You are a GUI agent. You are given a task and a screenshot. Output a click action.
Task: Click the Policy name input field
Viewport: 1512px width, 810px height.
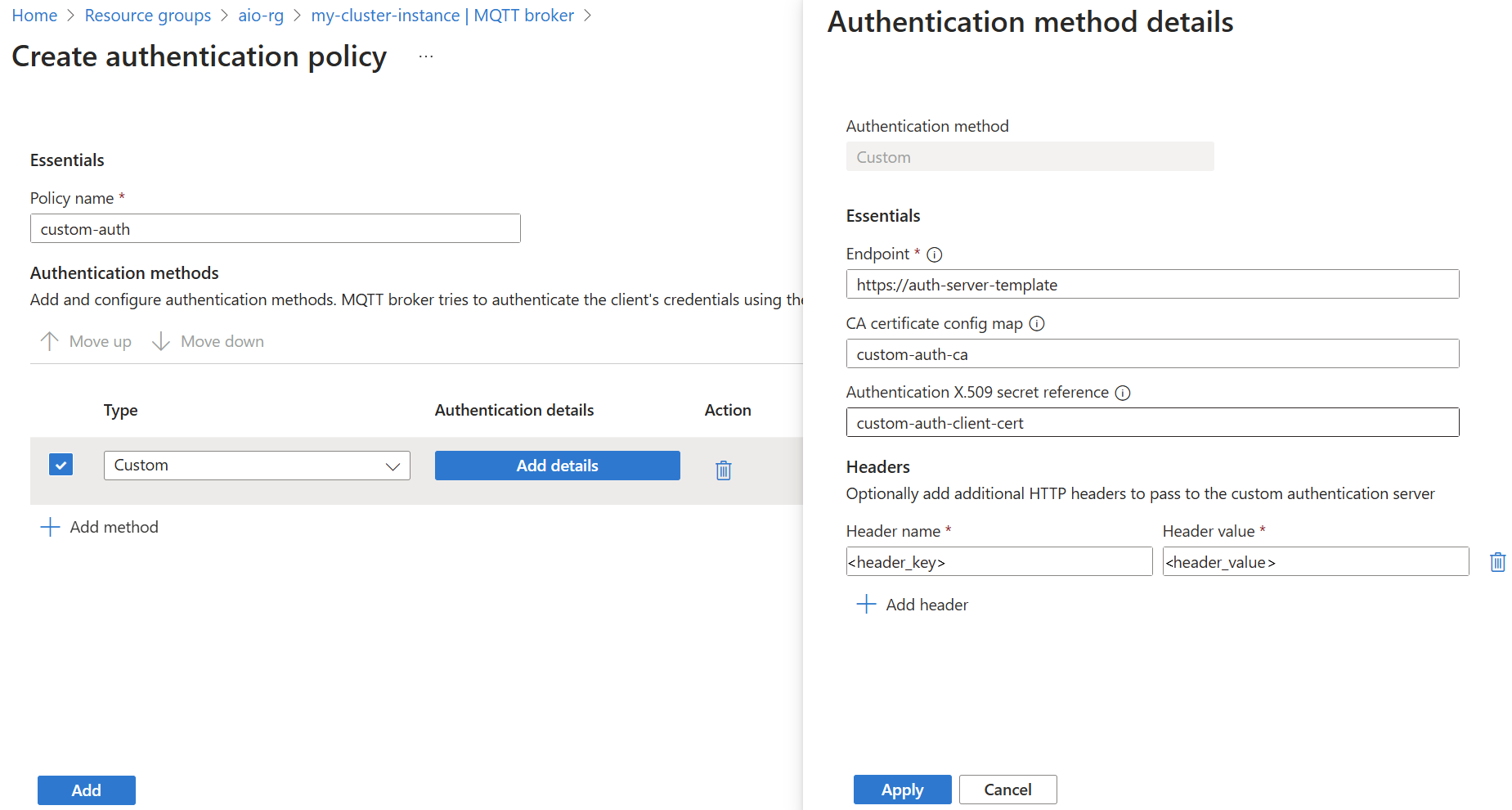(x=275, y=228)
